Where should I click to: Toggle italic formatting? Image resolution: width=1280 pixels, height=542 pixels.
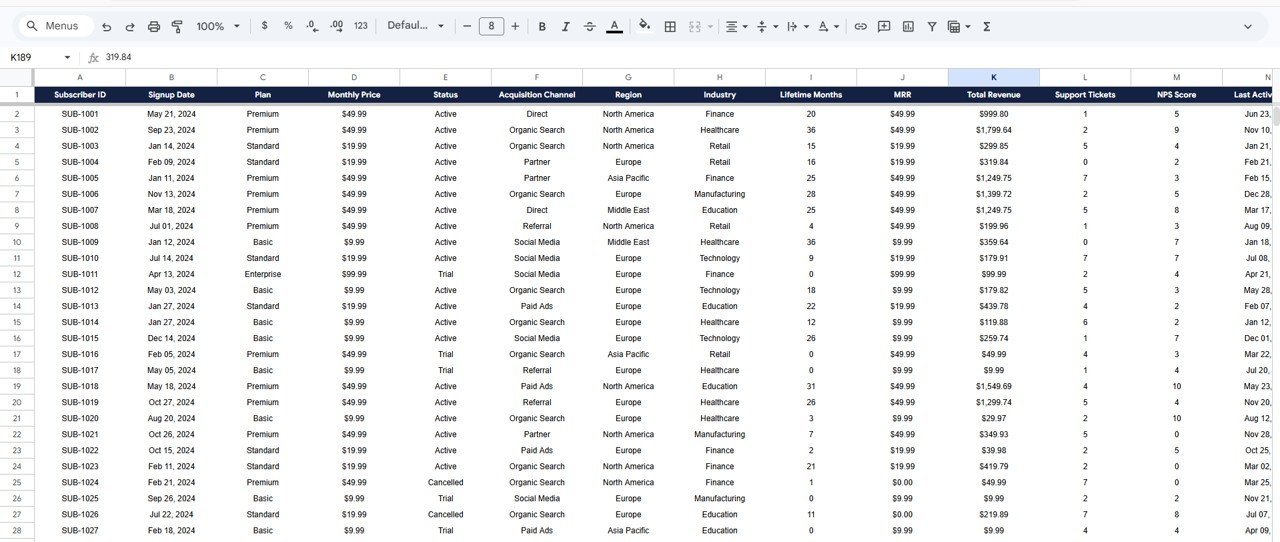pos(566,26)
